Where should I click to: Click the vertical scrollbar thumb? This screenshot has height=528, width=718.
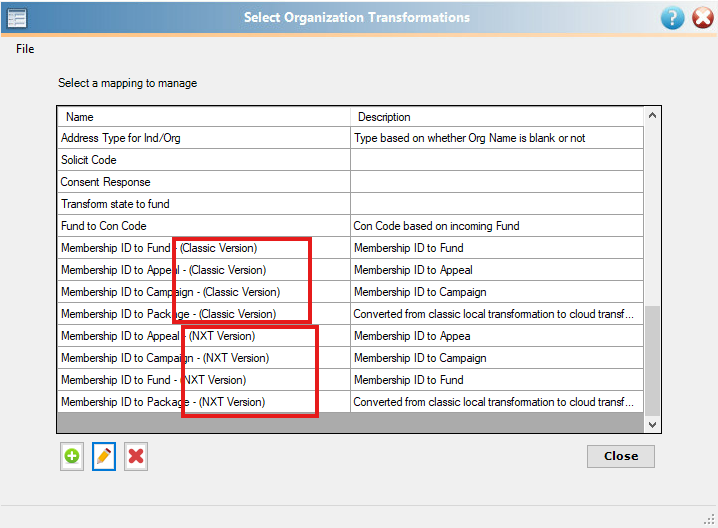[653, 360]
